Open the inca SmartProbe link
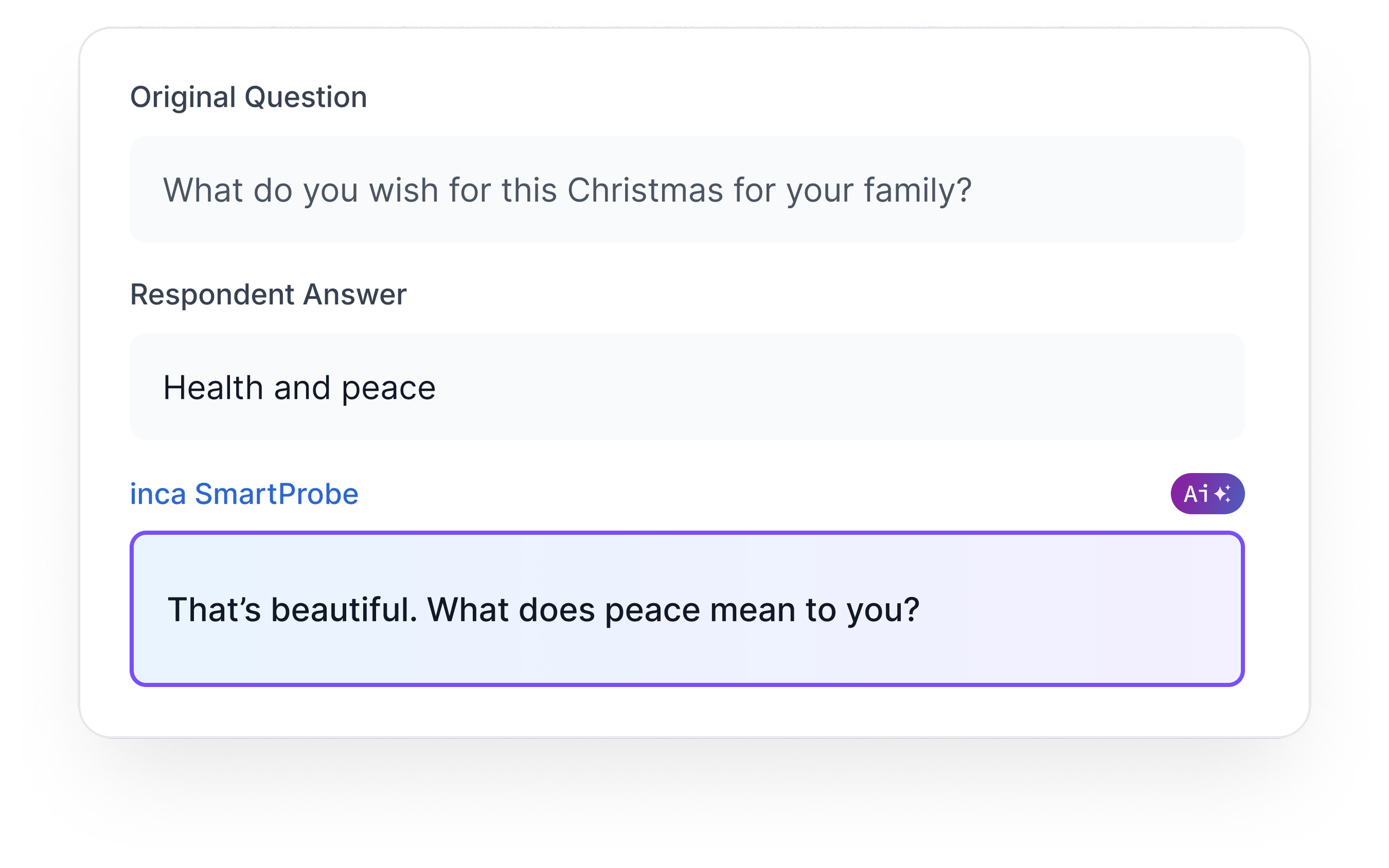The width and height of the screenshot is (1389, 868). coord(244,494)
